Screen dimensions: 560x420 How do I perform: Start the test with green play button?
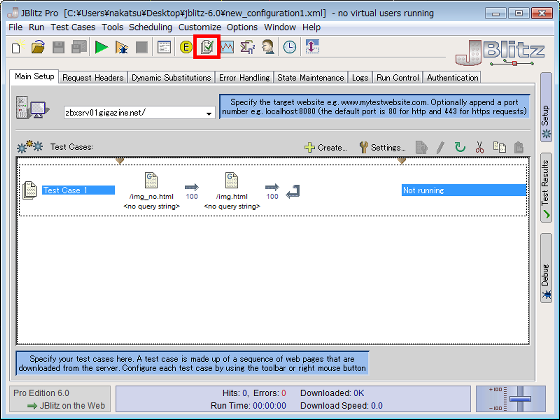point(101,47)
